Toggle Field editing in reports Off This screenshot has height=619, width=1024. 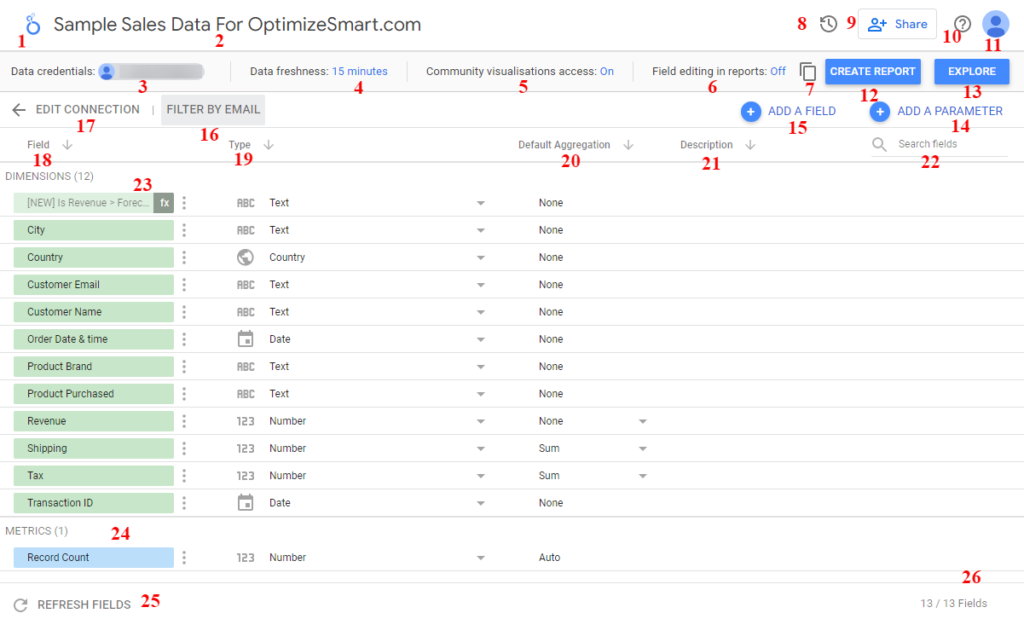point(777,72)
